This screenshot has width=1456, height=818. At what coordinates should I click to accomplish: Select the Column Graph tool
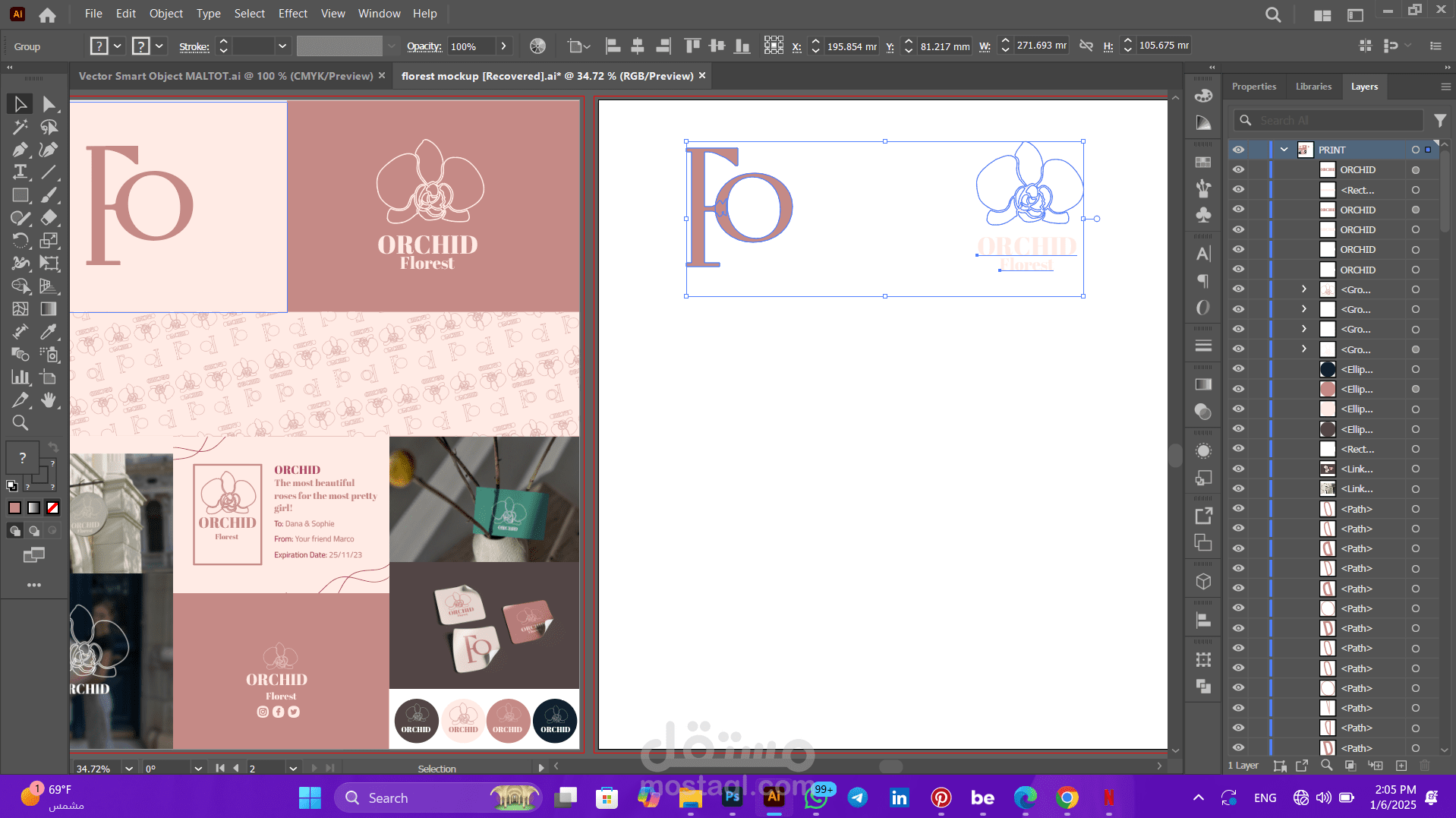(x=20, y=377)
